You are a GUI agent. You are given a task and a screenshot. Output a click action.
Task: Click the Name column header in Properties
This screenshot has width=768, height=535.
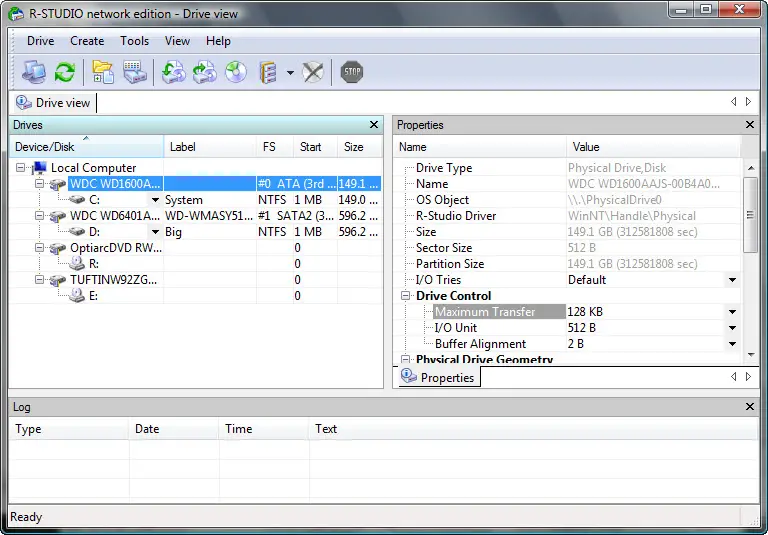click(x=480, y=147)
